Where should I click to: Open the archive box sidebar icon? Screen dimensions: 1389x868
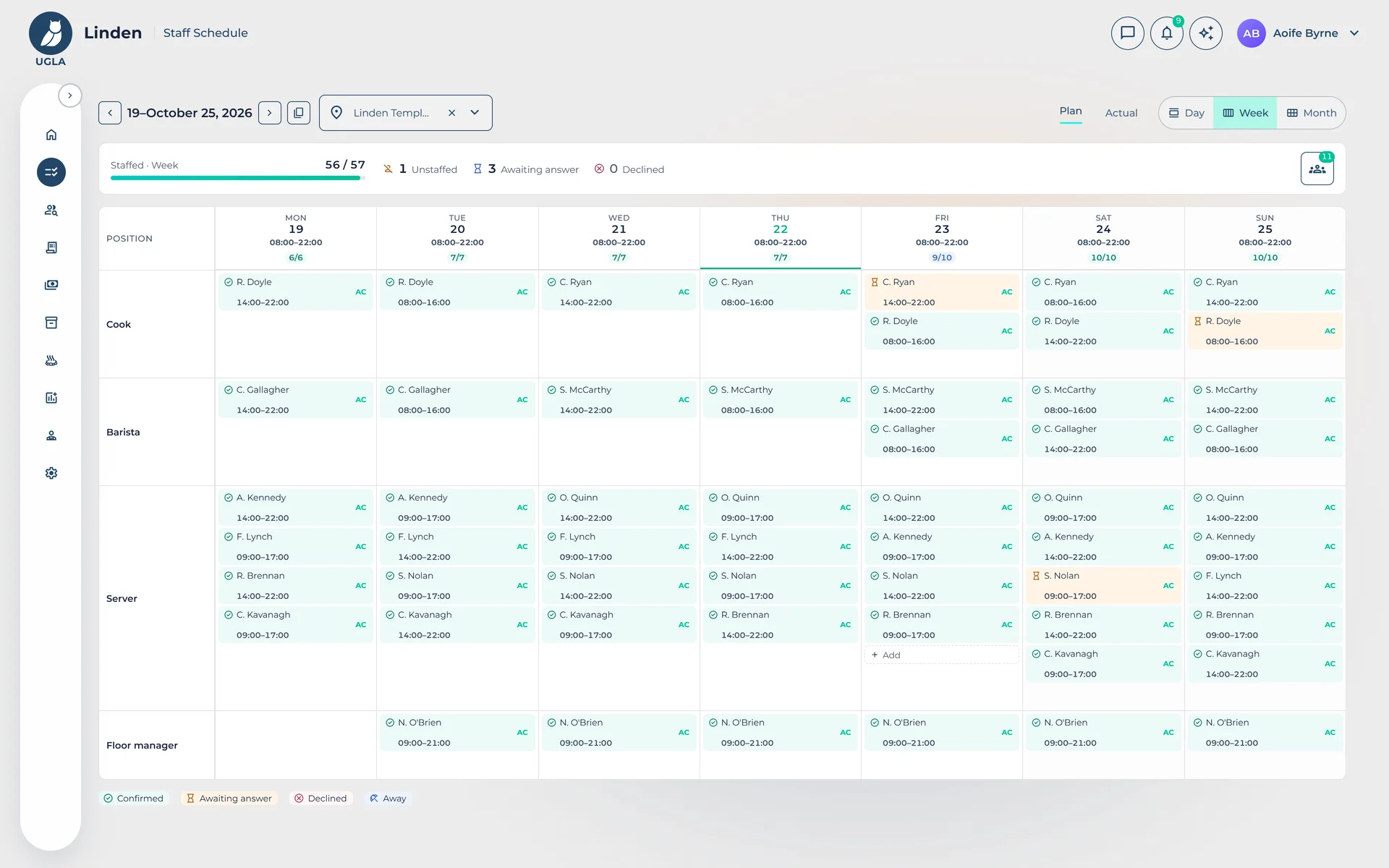[x=51, y=323]
